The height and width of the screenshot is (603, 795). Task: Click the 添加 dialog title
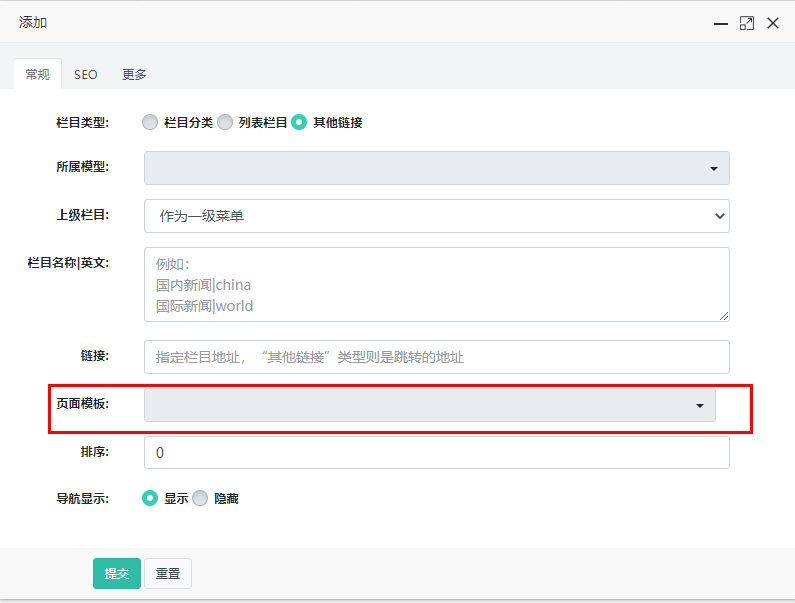(33, 23)
